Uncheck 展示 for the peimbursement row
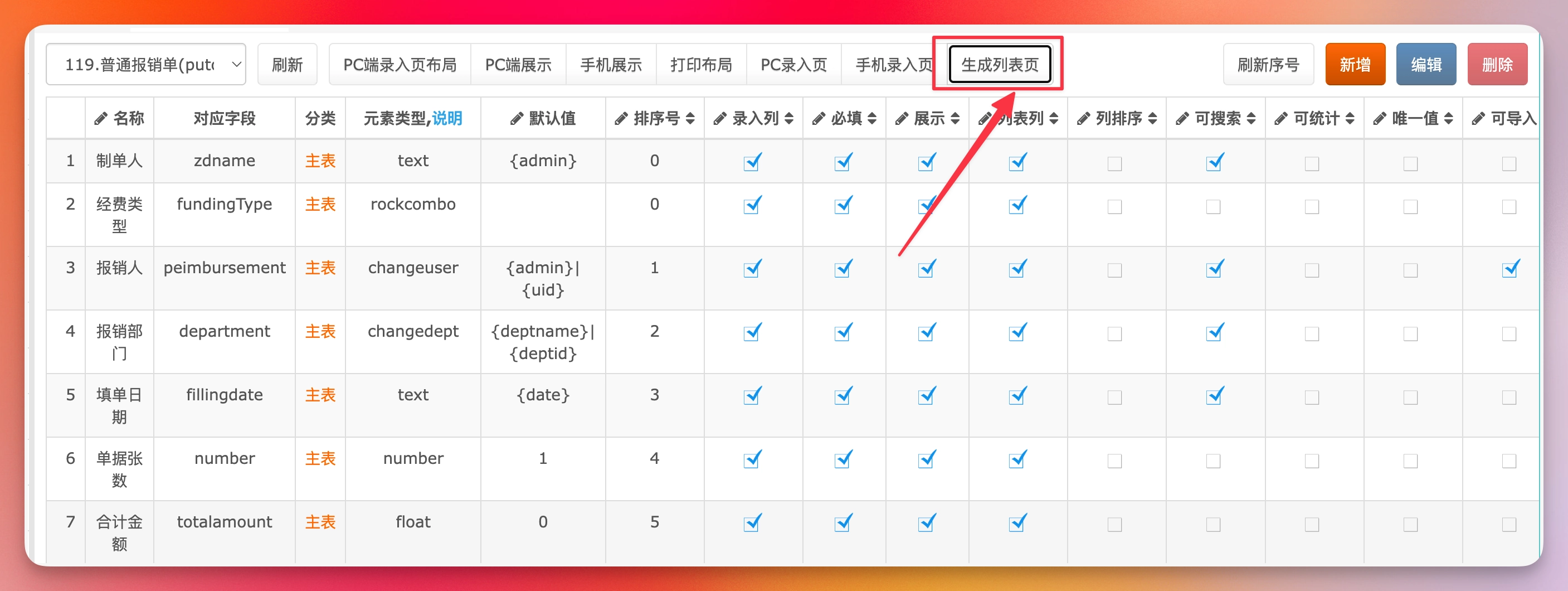 pyautogui.click(x=927, y=269)
